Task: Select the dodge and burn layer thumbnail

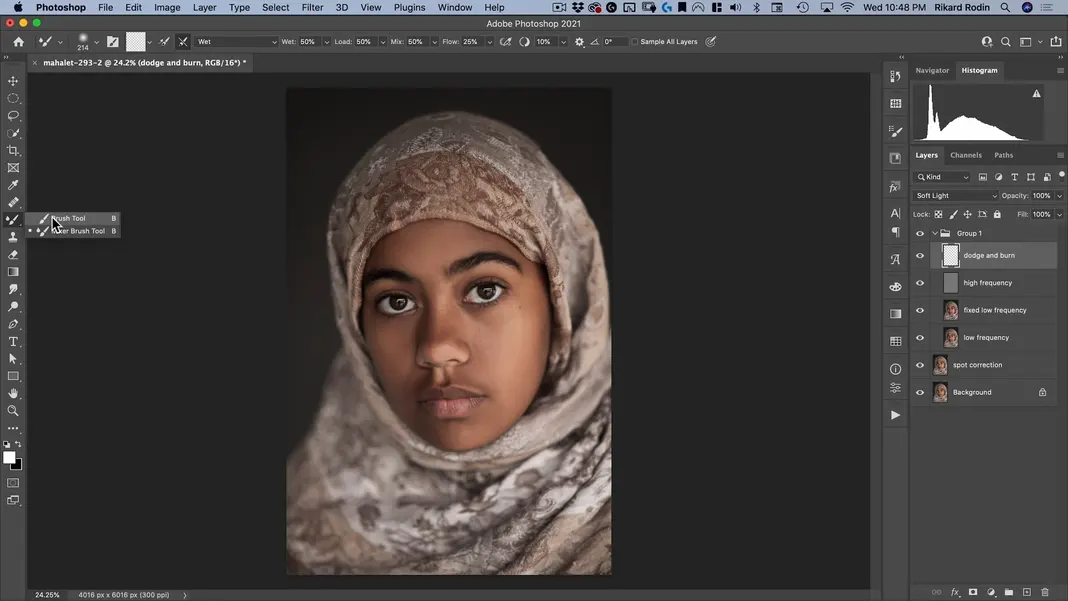Action: pyautogui.click(x=950, y=256)
